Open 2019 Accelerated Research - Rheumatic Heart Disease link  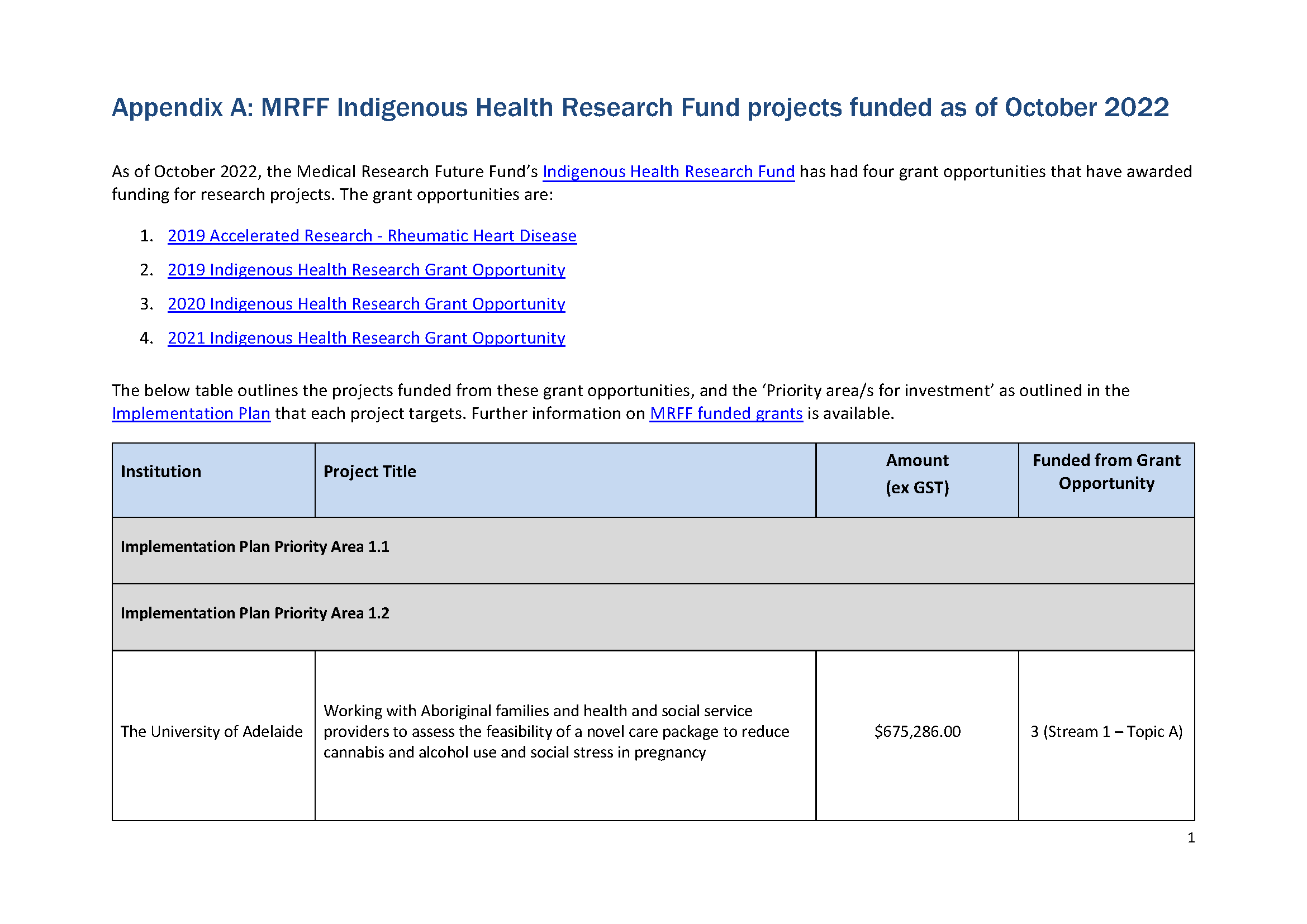click(x=372, y=236)
